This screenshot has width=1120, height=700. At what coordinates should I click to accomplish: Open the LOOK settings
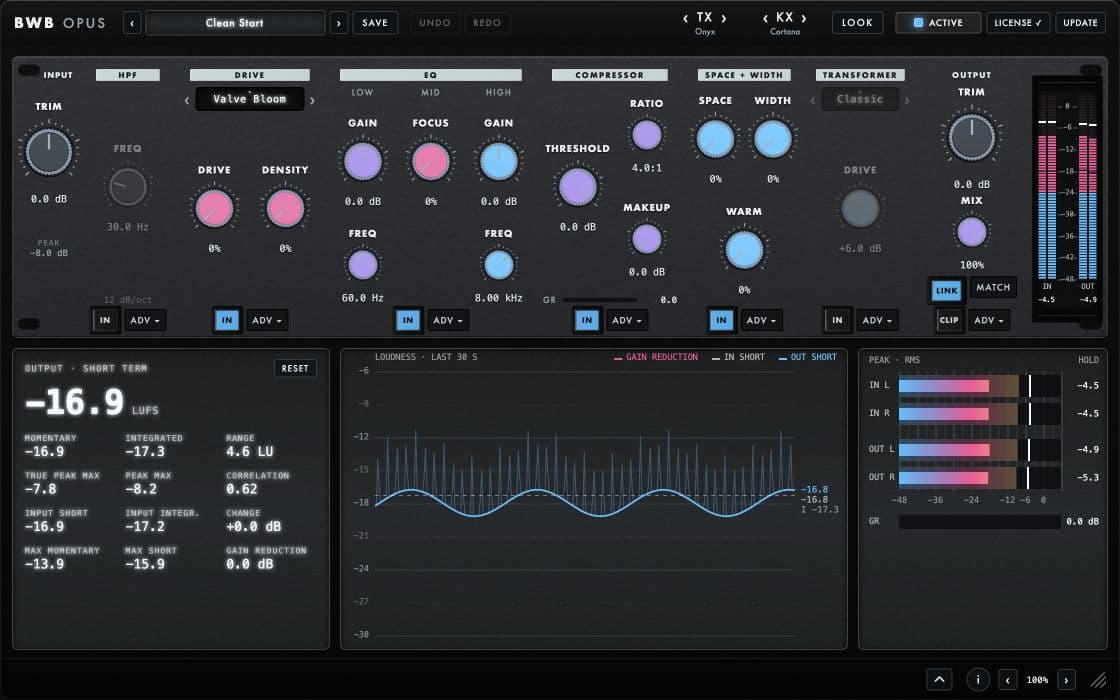tap(857, 23)
